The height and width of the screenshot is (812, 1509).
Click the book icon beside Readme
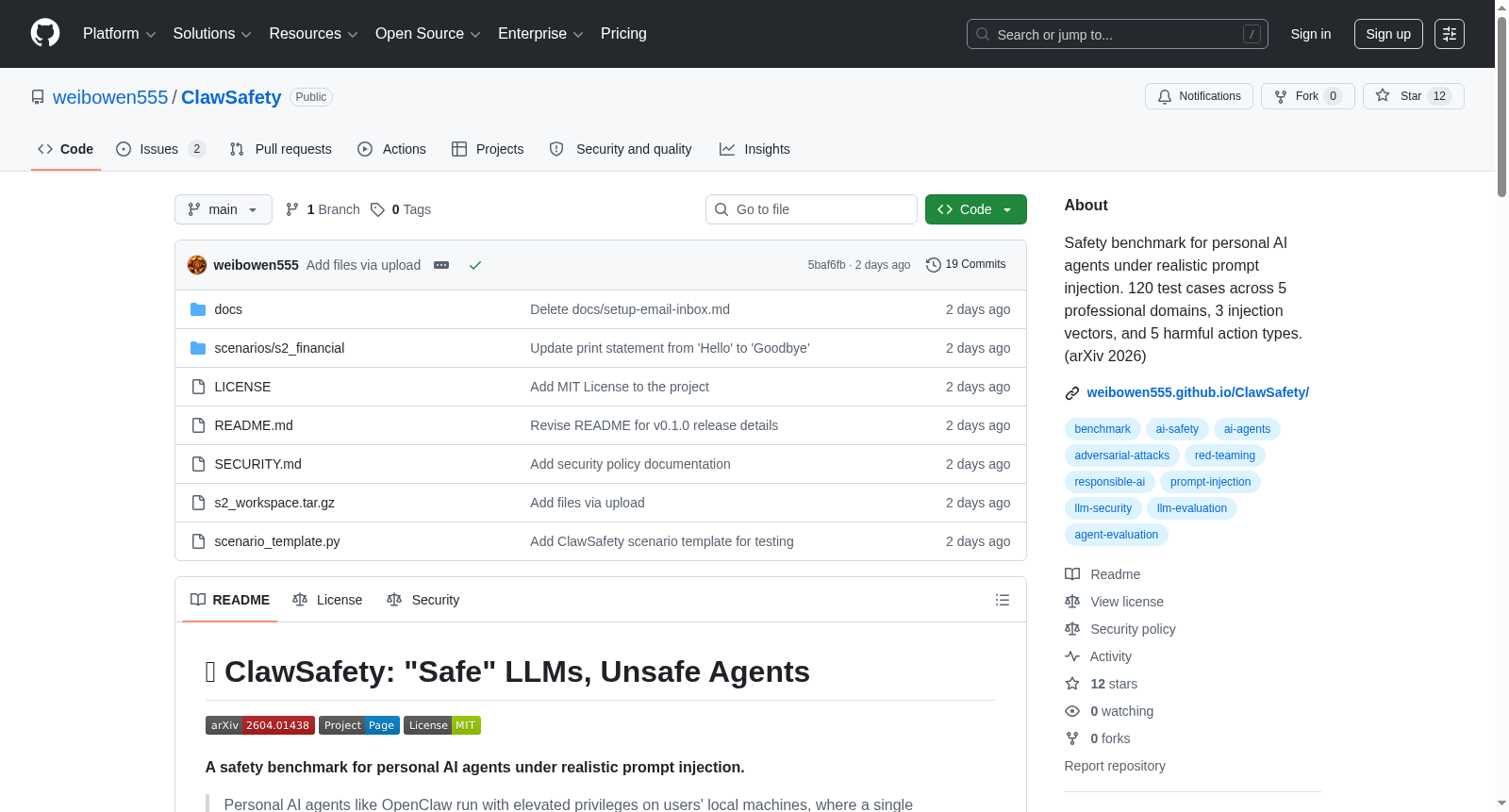(1072, 574)
